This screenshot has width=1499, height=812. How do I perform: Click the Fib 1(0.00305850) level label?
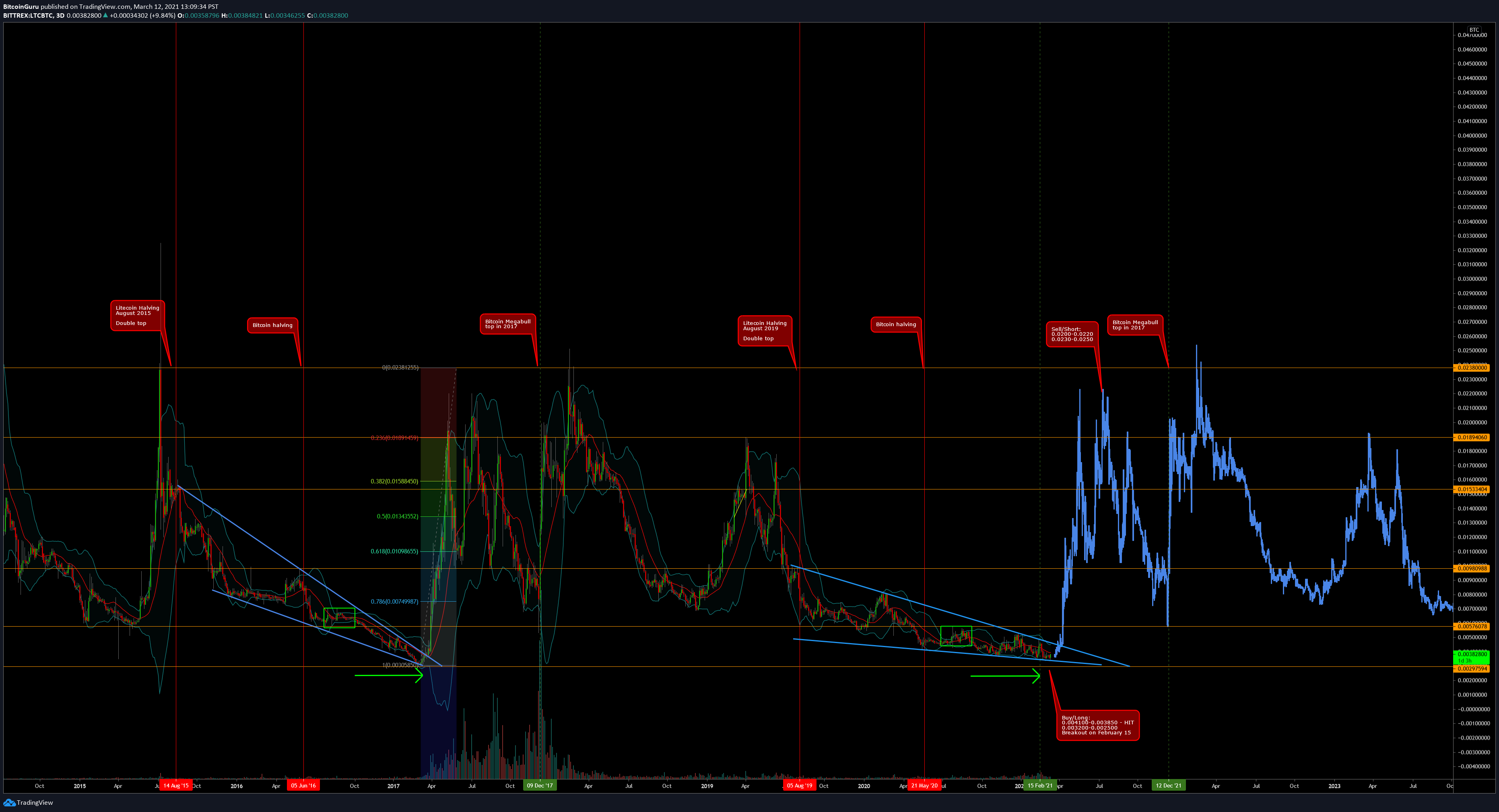coord(400,665)
